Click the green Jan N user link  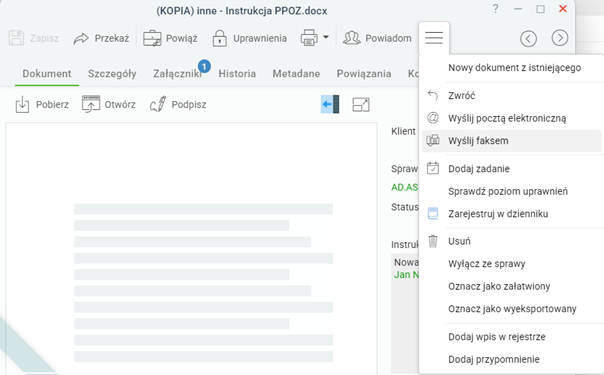[406, 275]
